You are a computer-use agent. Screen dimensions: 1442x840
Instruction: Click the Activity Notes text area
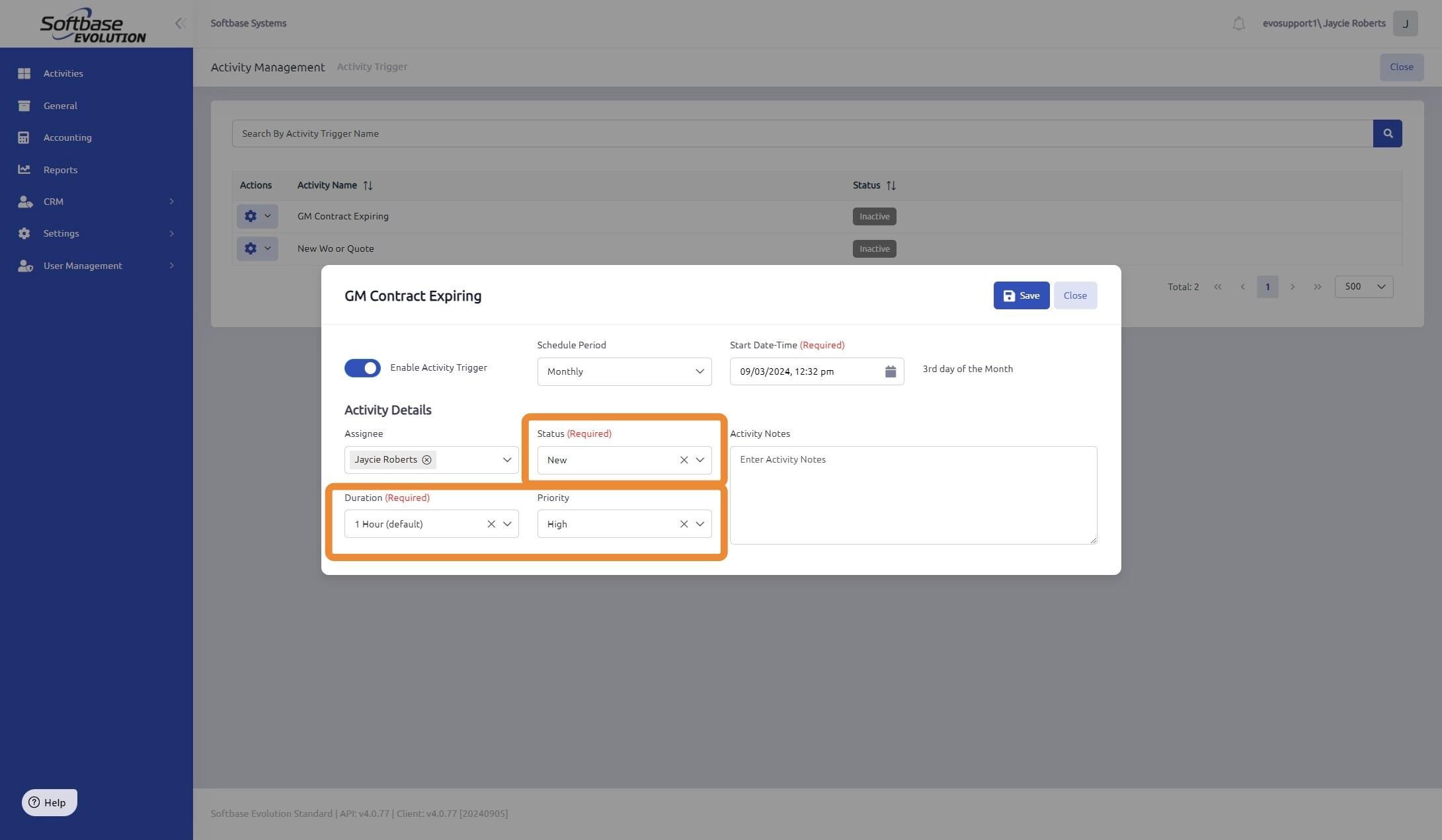[x=912, y=496]
